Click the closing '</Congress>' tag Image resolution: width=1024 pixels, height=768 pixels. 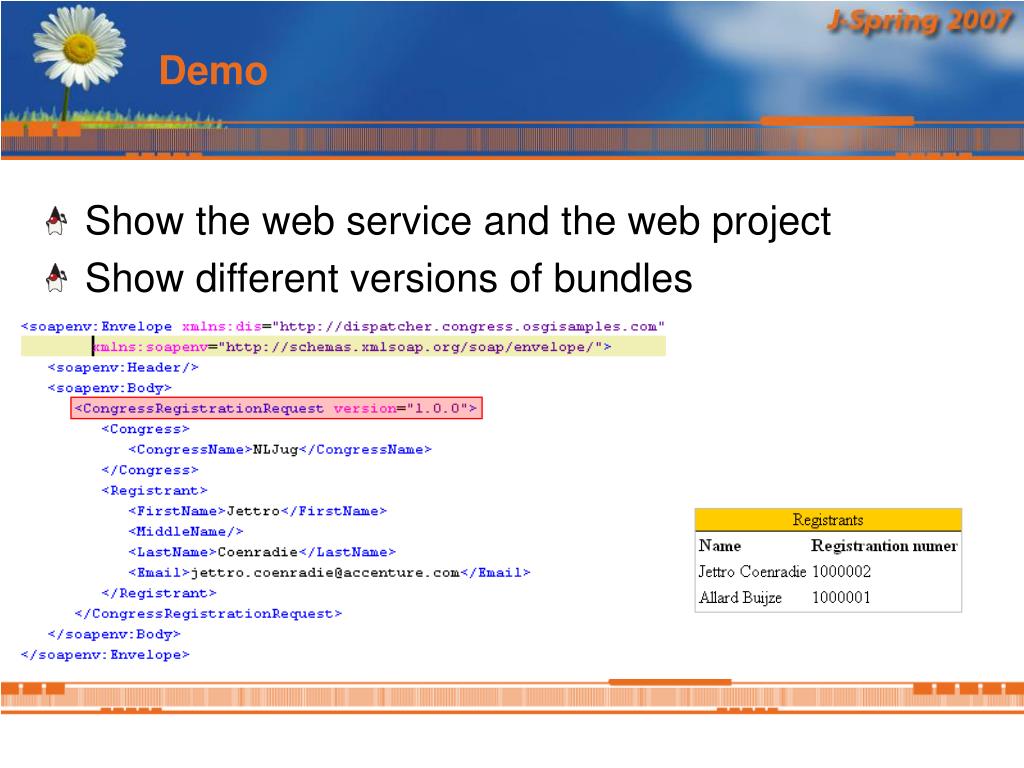(x=150, y=470)
